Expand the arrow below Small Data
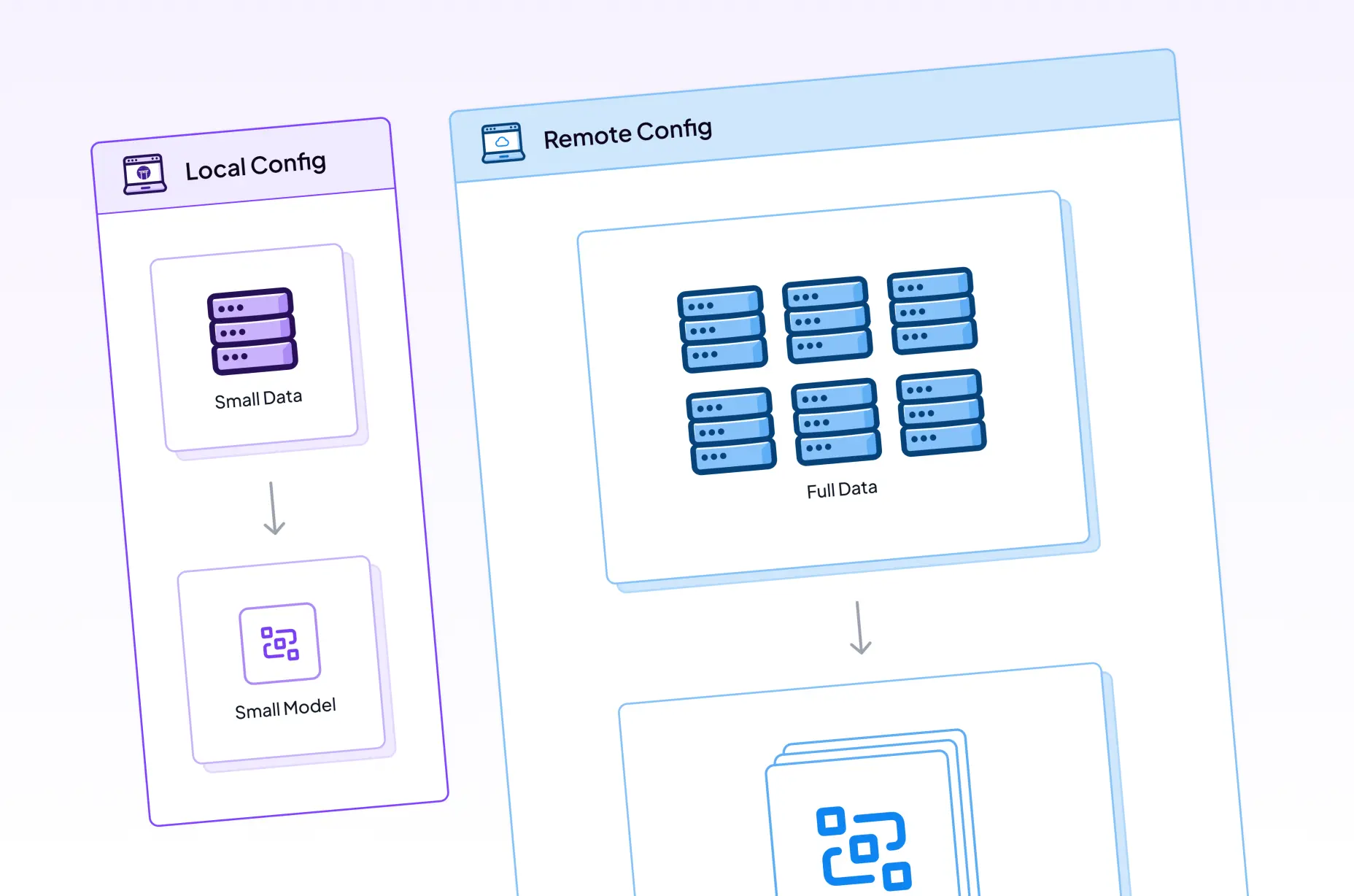 [272, 509]
